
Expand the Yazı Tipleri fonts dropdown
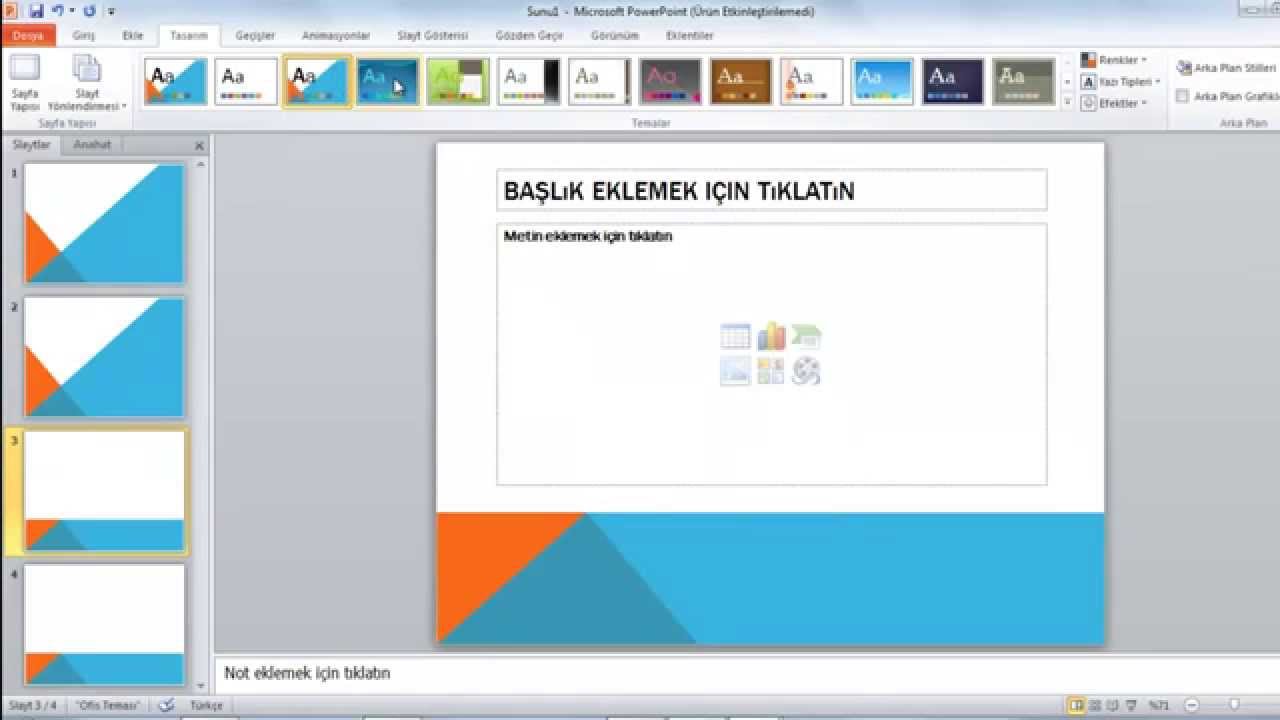coord(1121,82)
